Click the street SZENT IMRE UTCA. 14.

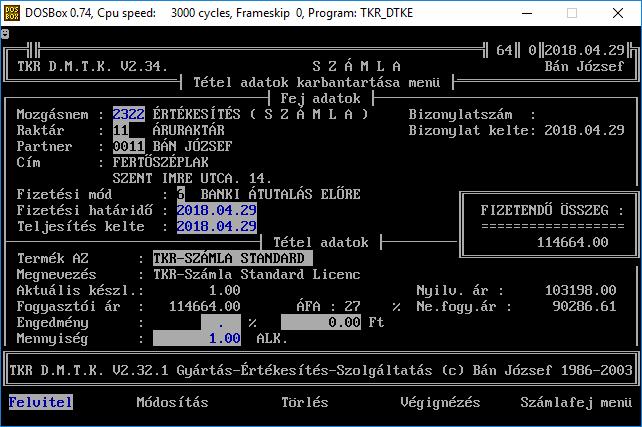click(x=192, y=178)
